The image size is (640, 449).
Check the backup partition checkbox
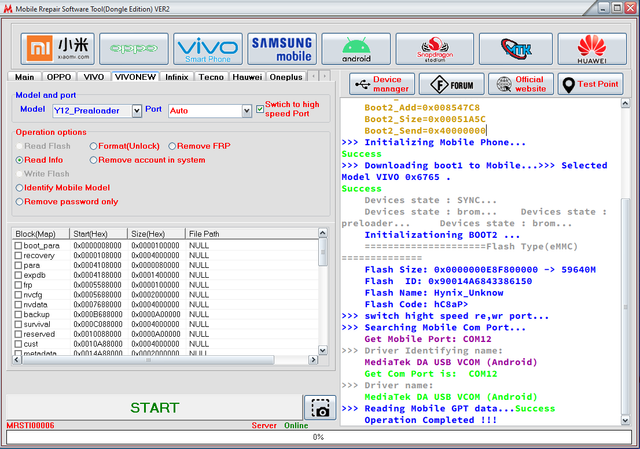18,314
